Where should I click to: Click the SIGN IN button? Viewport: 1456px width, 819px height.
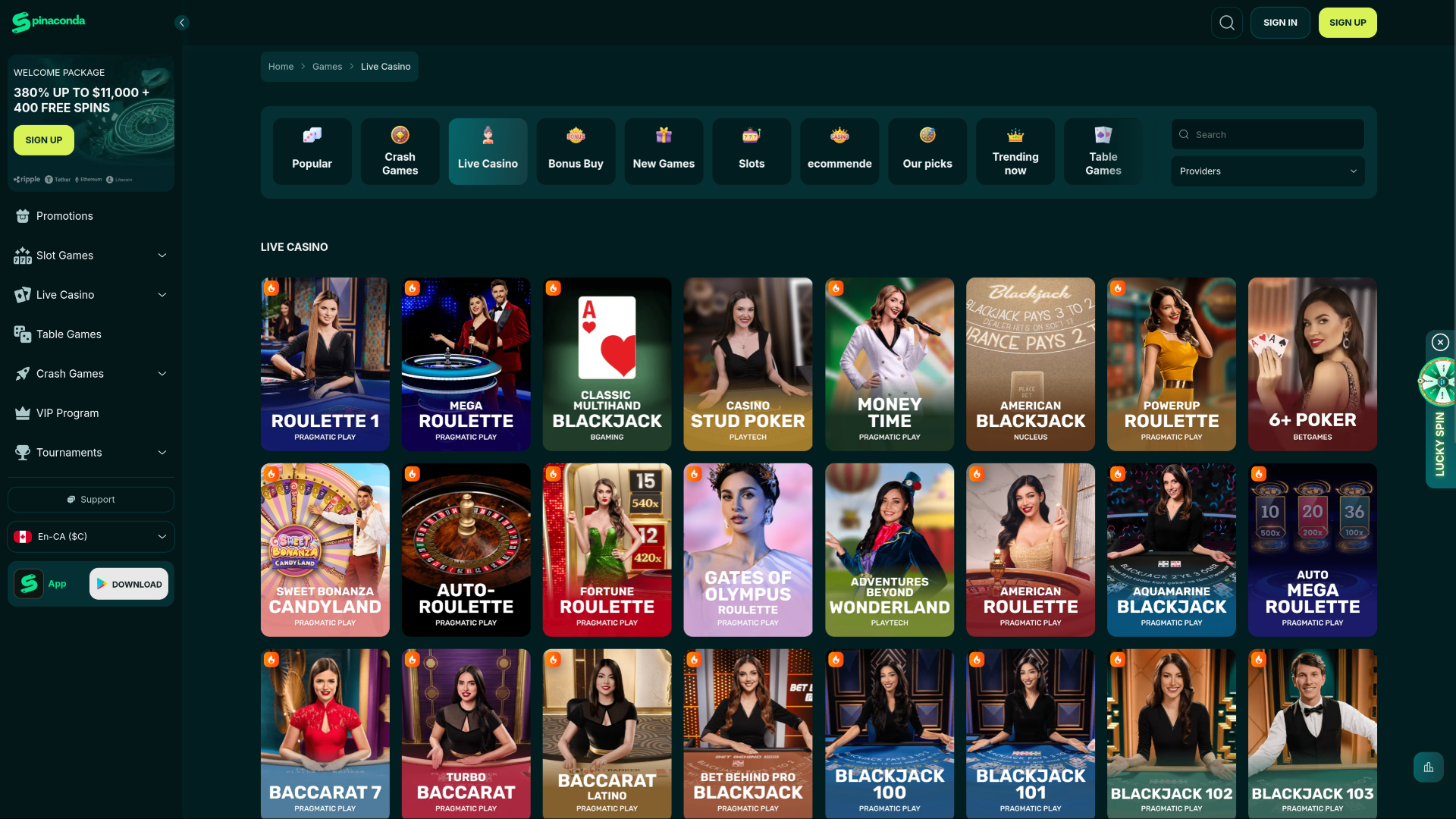[x=1280, y=23]
